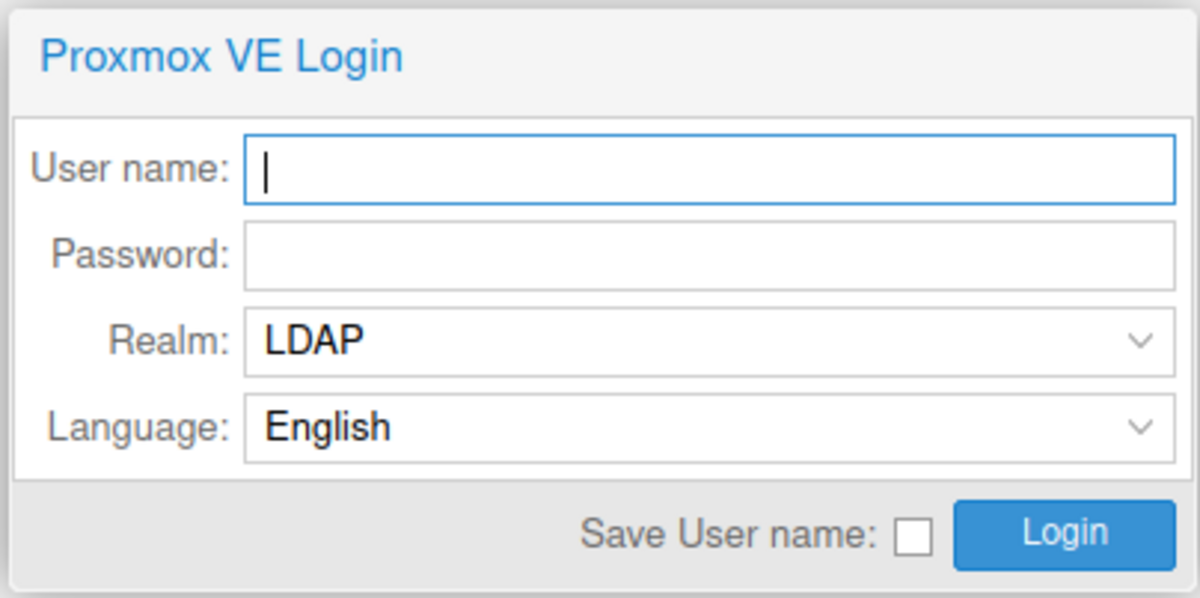This screenshot has height=598, width=1200.
Task: Click the English value in the Language box
Action: [327, 428]
